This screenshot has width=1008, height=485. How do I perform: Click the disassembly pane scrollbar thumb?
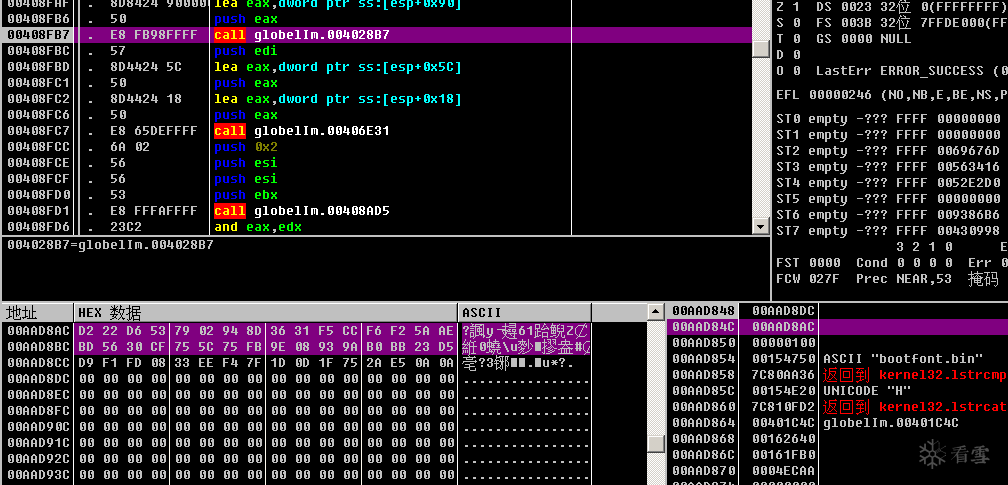761,49
